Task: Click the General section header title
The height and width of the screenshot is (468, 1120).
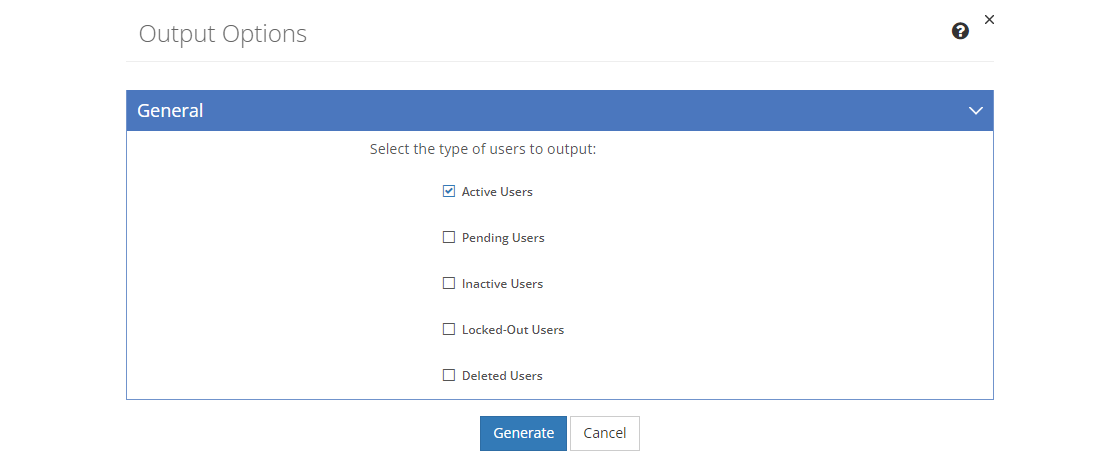Action: coord(170,111)
